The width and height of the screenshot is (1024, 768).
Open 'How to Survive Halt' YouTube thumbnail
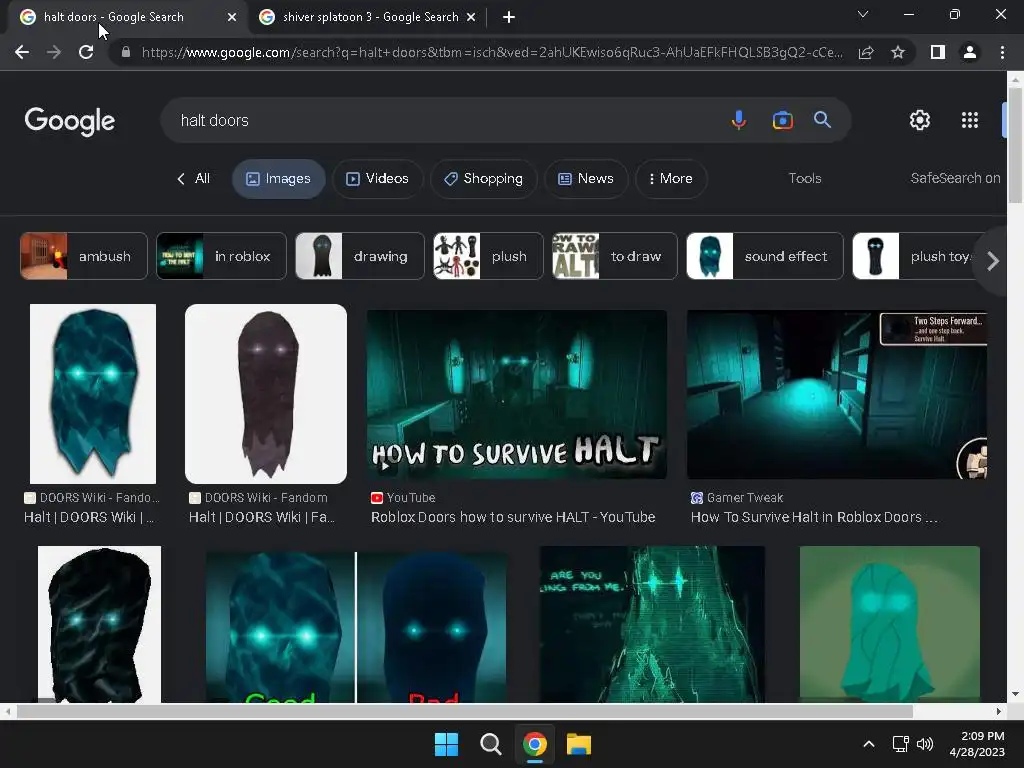(x=517, y=394)
